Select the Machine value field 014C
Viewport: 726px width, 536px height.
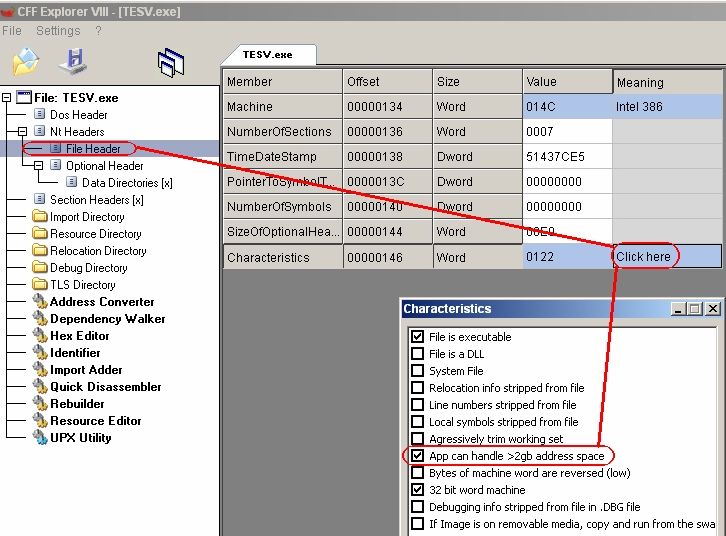[567, 107]
